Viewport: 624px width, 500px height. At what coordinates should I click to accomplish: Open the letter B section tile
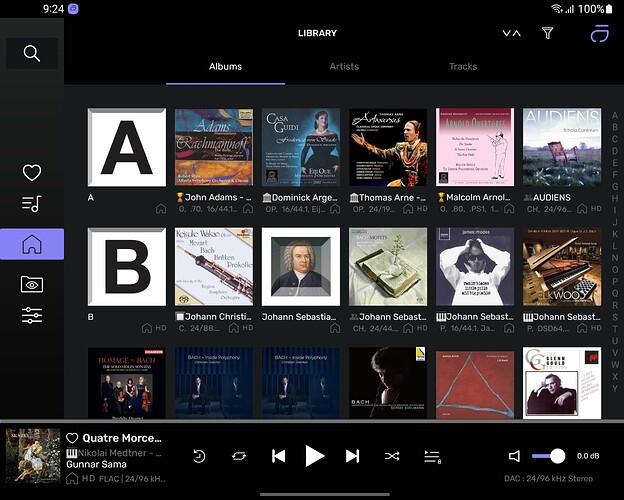[127, 267]
